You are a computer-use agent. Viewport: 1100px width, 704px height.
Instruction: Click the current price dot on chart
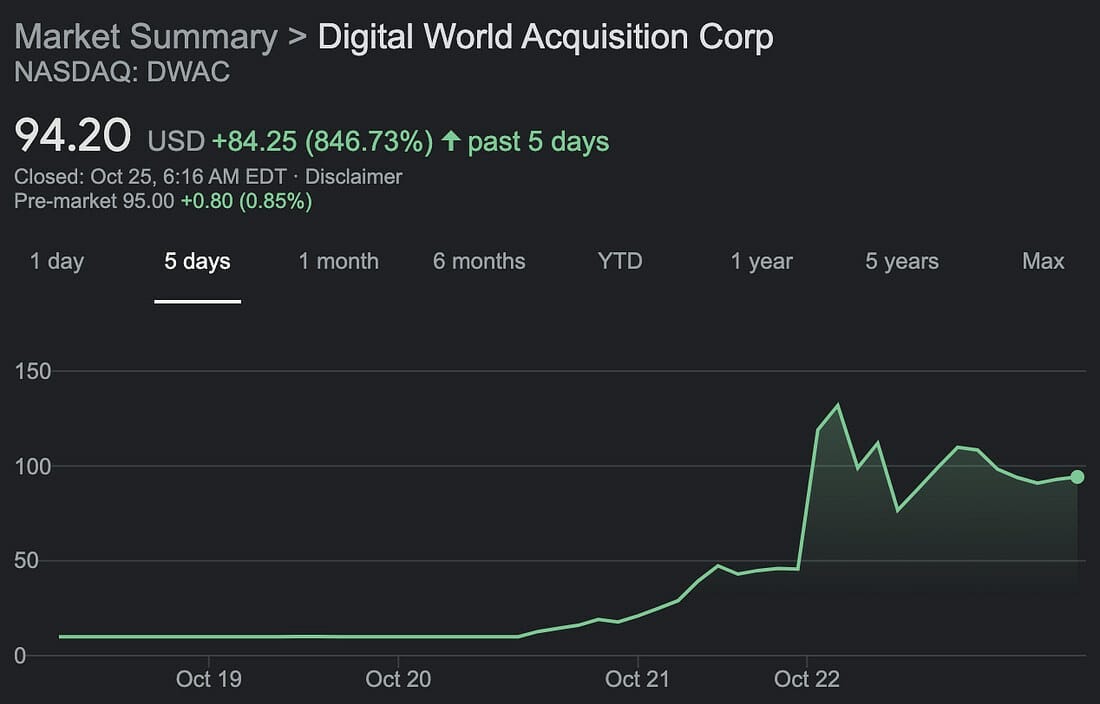coord(1078,477)
